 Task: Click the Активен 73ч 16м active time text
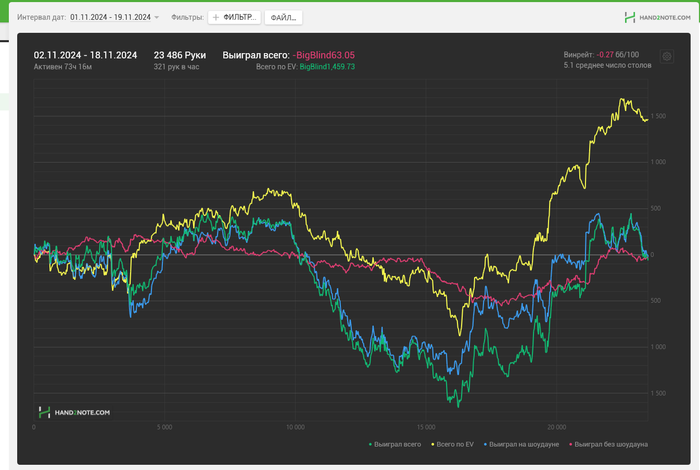(63, 67)
